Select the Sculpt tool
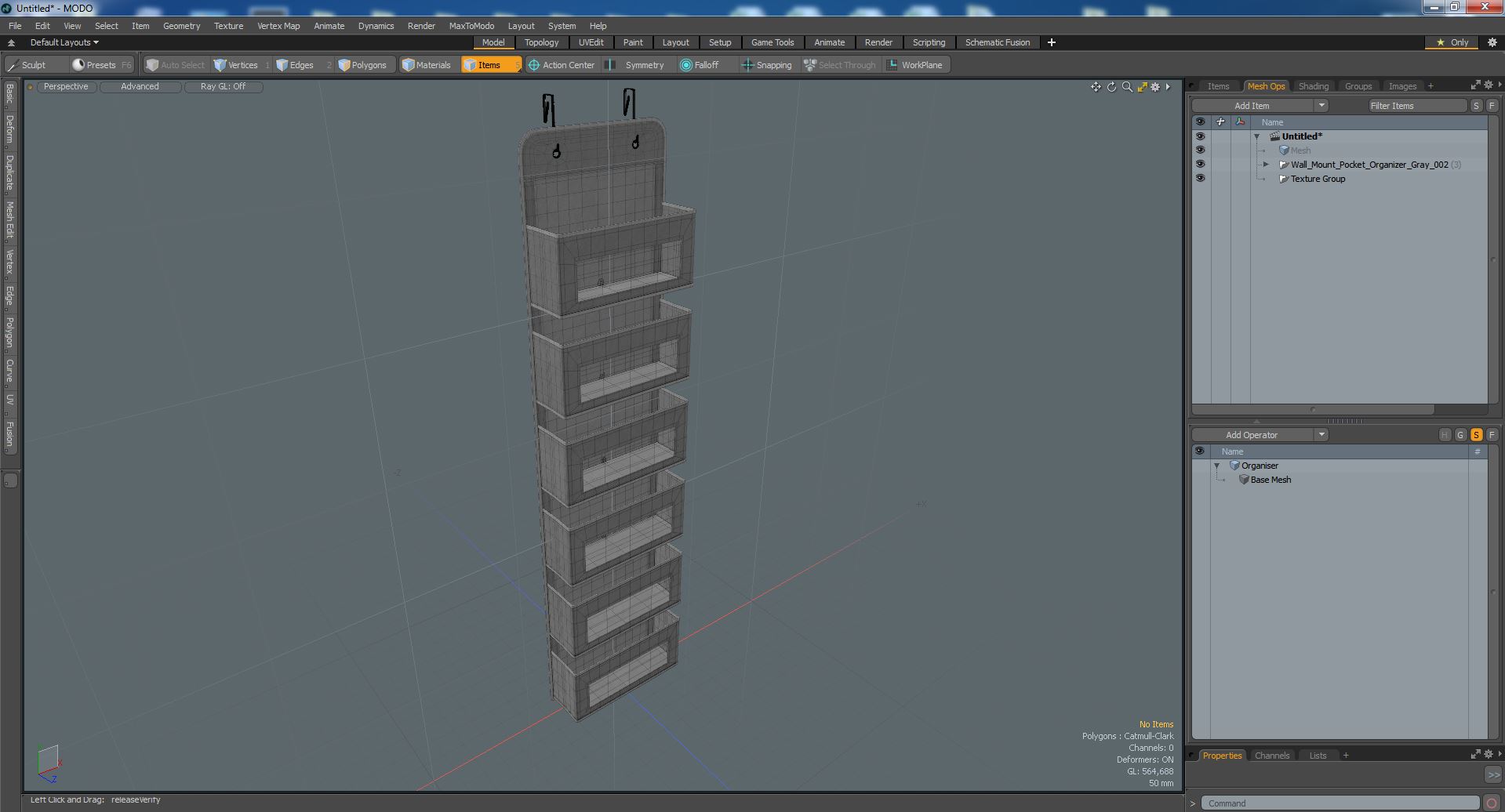Viewport: 1505px width, 812px height. pyautogui.click(x=27, y=65)
